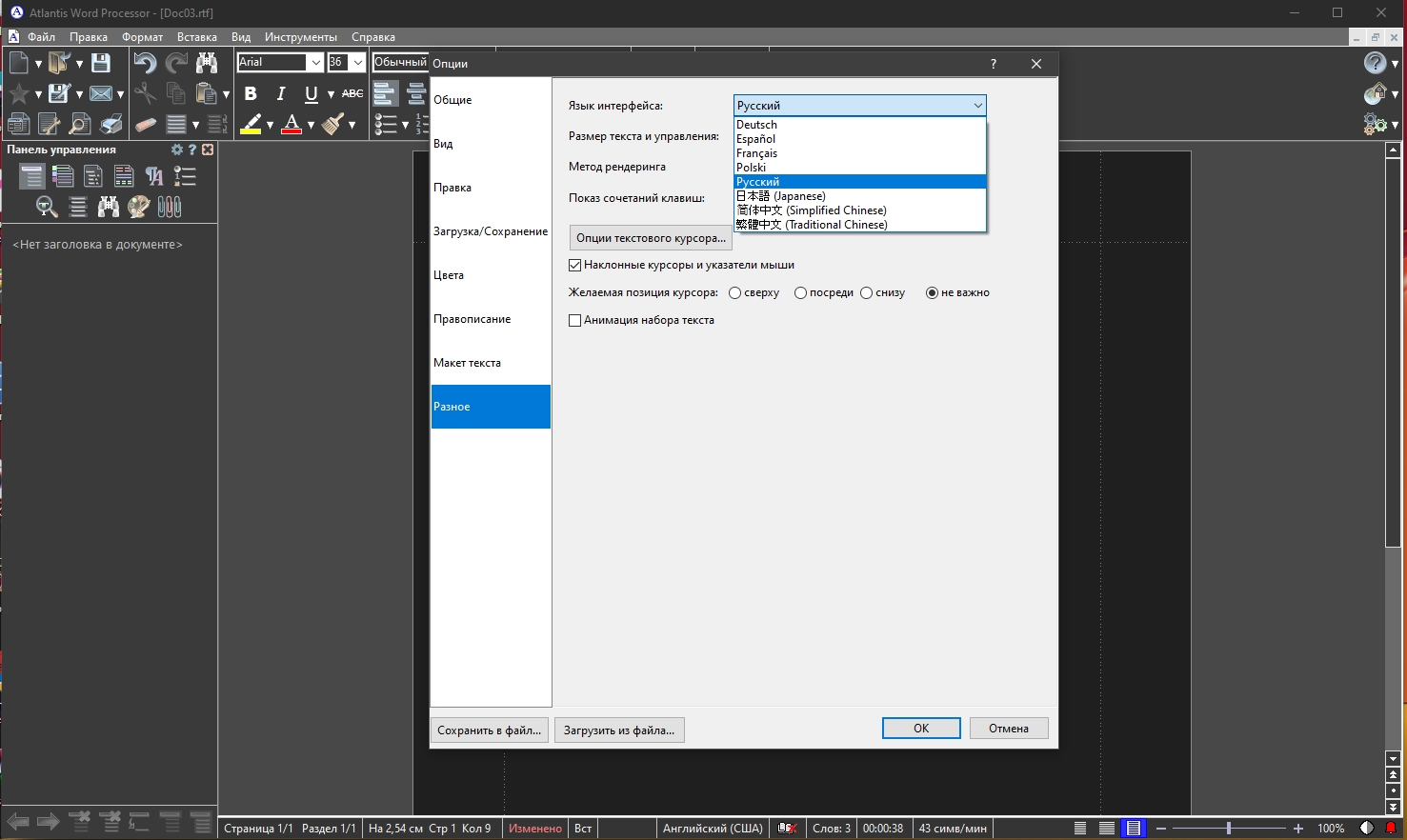Open the font size dropdown
This screenshot has height=840, width=1407.
358,63
